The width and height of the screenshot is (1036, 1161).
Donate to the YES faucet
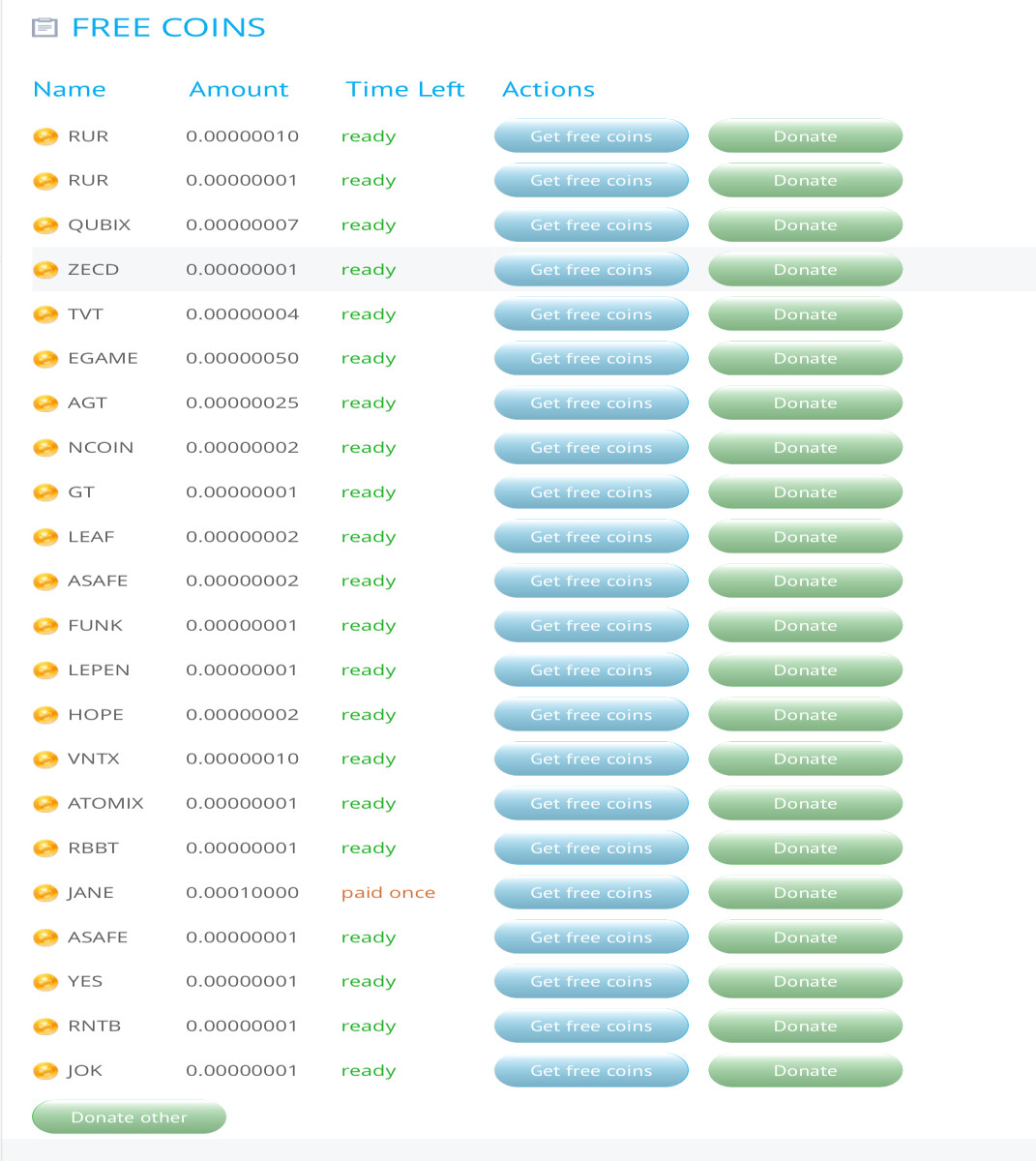tap(805, 982)
